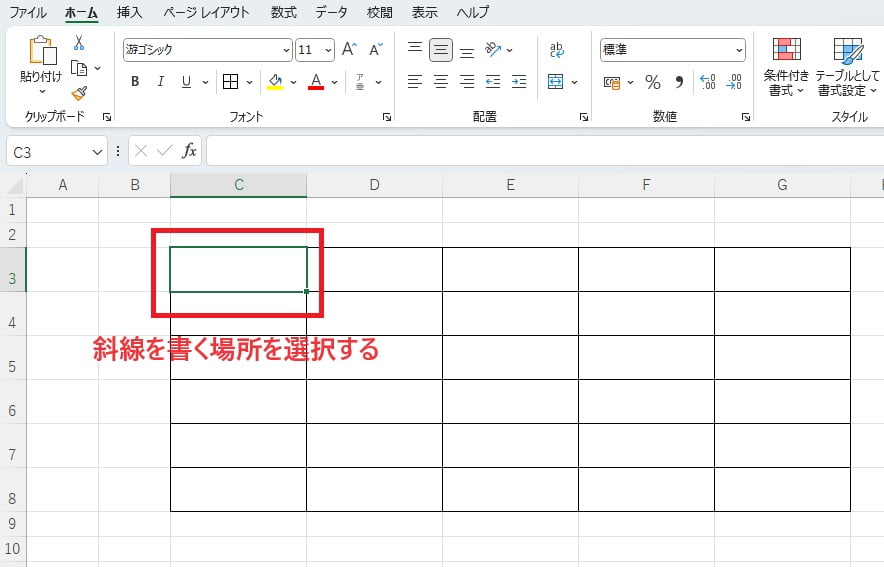
Task: Toggle middle vertical alignment
Action: (x=441, y=50)
